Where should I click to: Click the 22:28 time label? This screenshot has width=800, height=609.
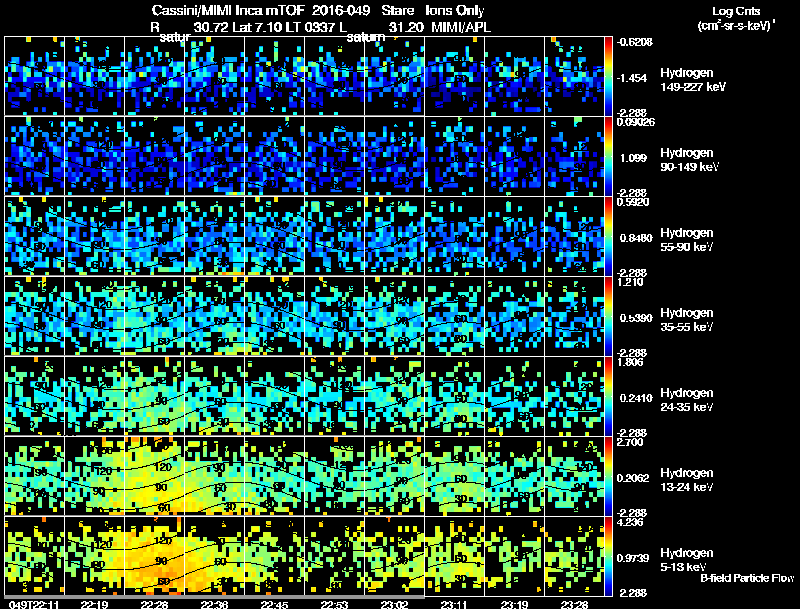tap(154, 604)
